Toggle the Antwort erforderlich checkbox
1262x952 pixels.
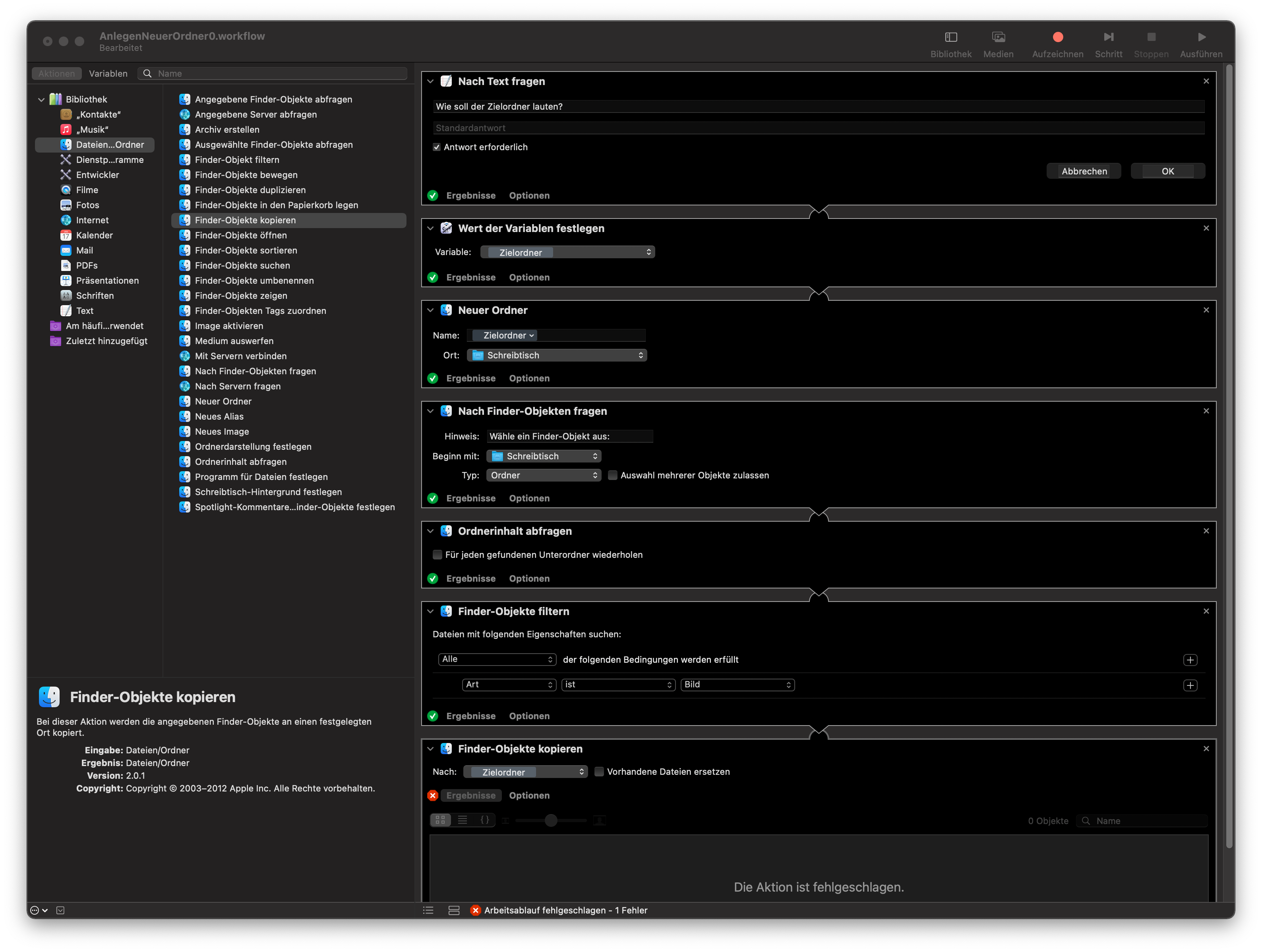(x=436, y=147)
